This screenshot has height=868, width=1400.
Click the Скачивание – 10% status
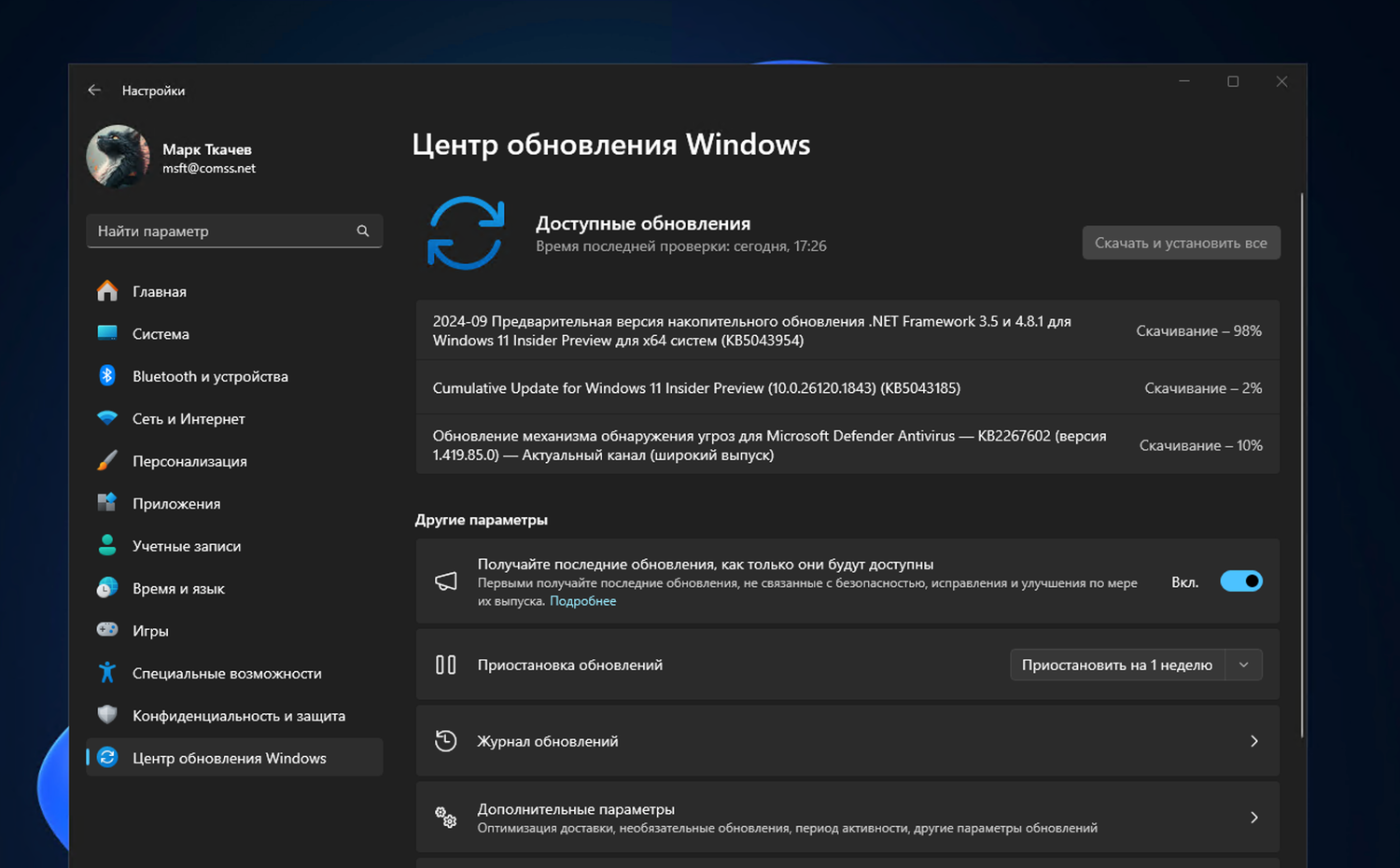pyautogui.click(x=1200, y=445)
